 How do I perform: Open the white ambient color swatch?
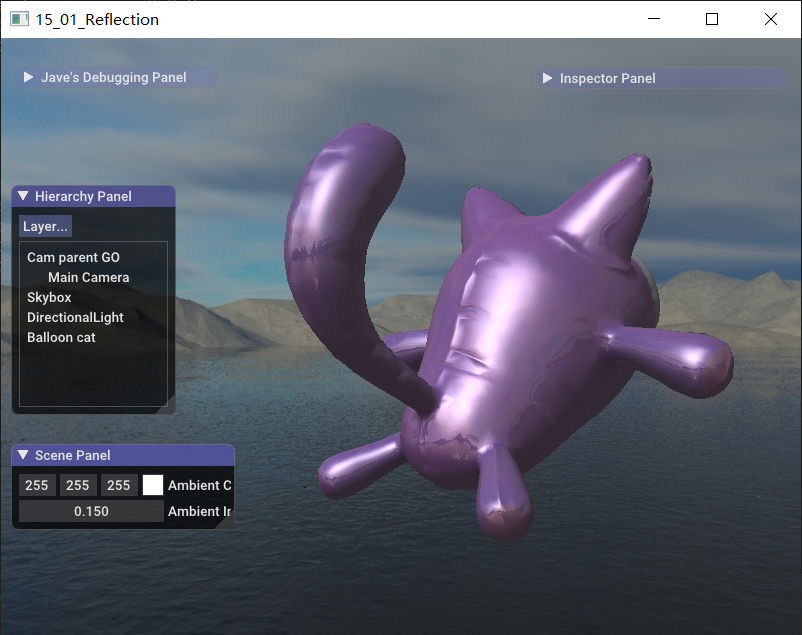pyautogui.click(x=152, y=485)
